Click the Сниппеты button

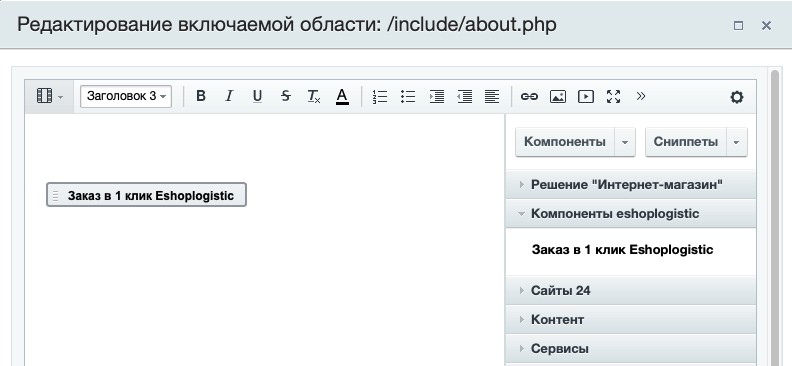click(686, 142)
